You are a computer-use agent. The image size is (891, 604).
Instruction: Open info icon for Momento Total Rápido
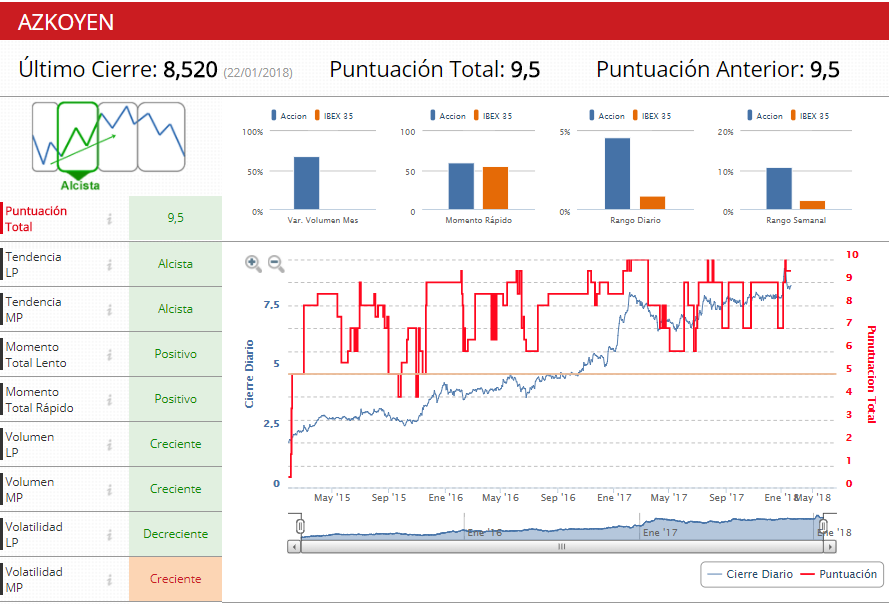(x=109, y=399)
